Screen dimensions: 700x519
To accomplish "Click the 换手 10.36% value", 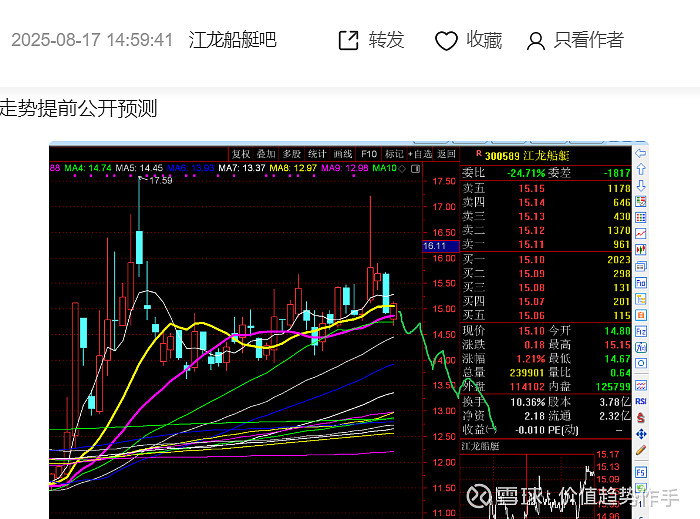I will tap(528, 402).
